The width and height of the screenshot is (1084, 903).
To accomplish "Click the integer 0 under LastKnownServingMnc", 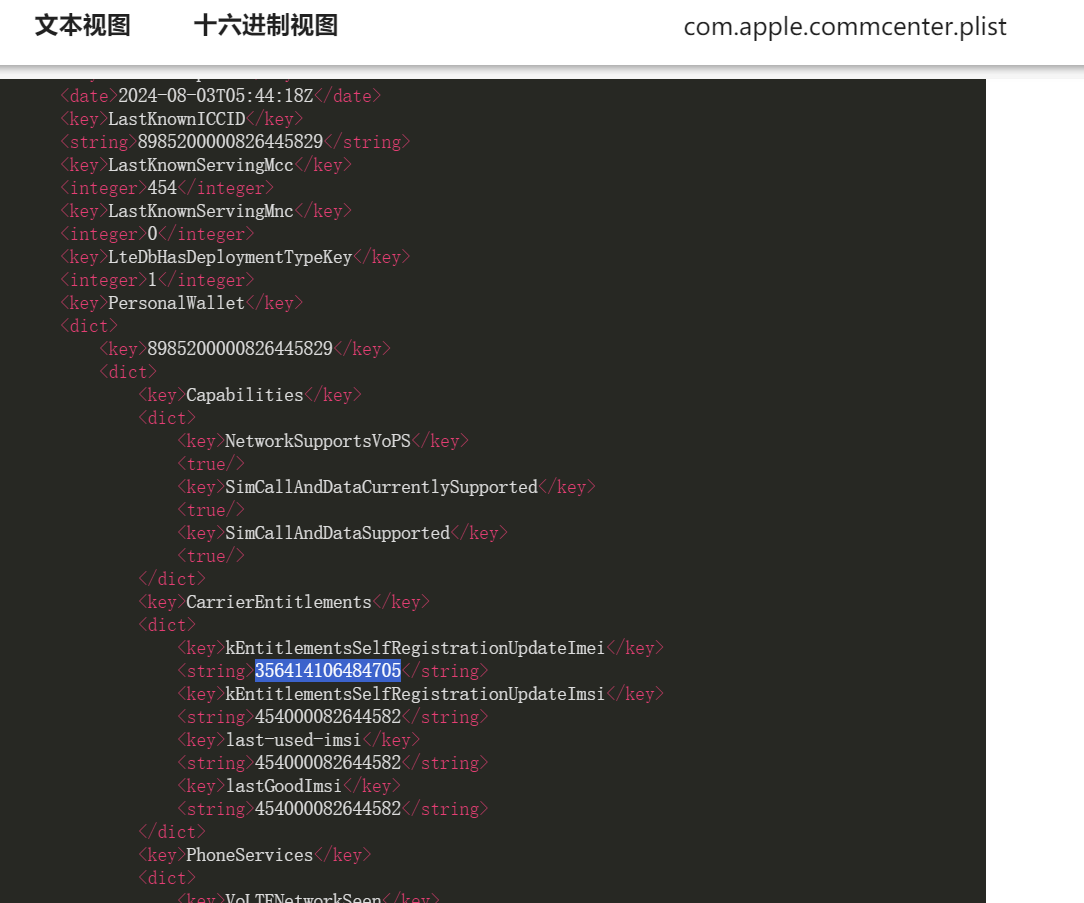I will click(x=152, y=234).
